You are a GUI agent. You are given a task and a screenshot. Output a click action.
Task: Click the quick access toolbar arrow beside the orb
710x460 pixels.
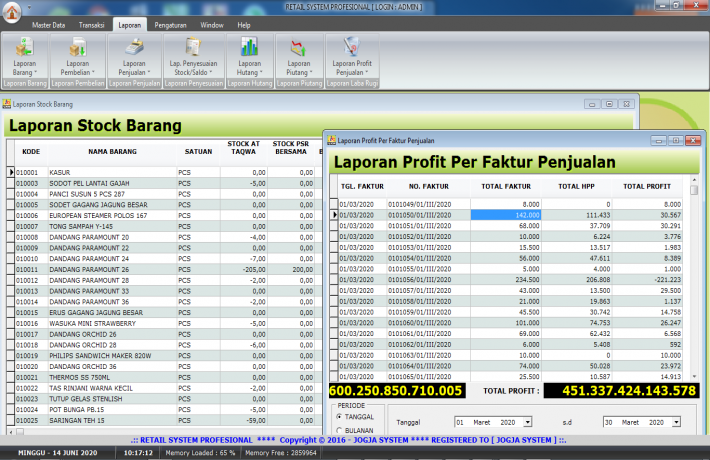[x=29, y=7]
